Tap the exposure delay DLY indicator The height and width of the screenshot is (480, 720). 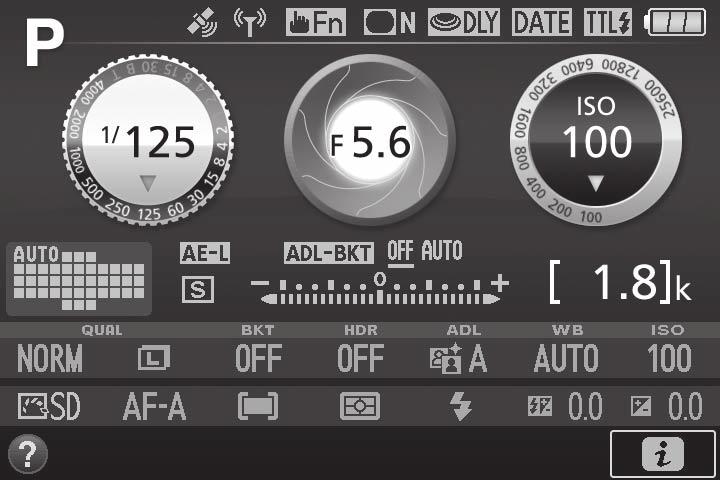pyautogui.click(x=463, y=22)
